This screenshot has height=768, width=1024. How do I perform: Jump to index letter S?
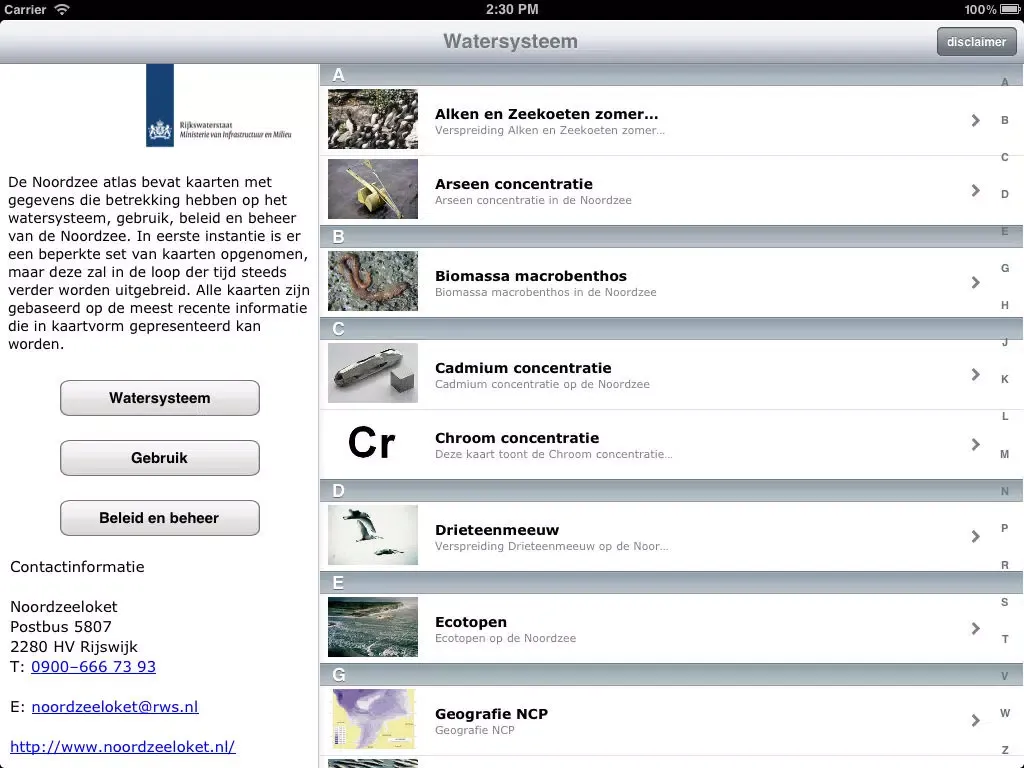point(1004,601)
